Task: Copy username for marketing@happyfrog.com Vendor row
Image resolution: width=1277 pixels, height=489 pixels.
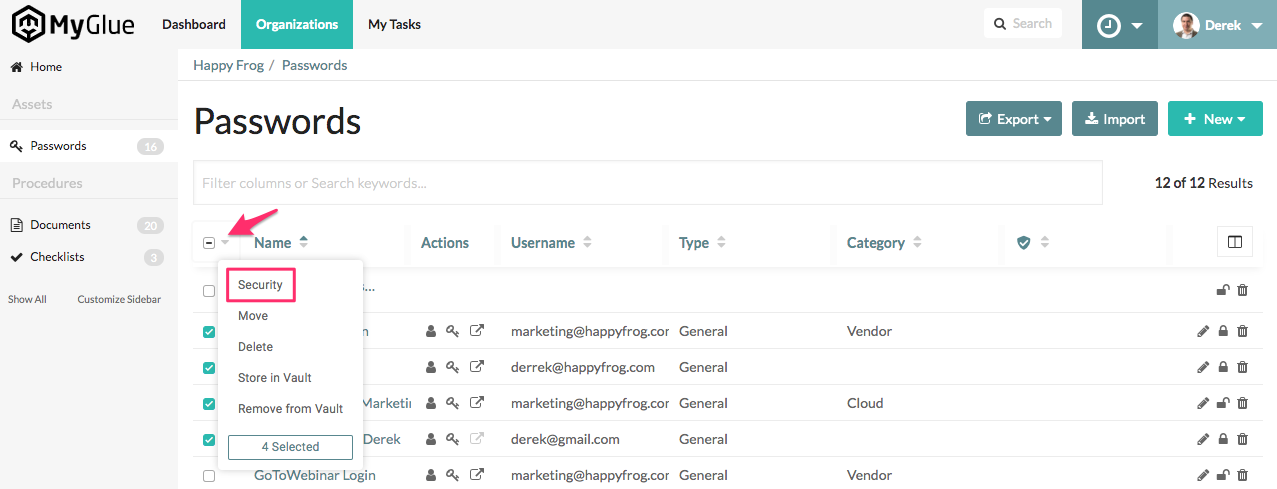Action: pyautogui.click(x=432, y=331)
